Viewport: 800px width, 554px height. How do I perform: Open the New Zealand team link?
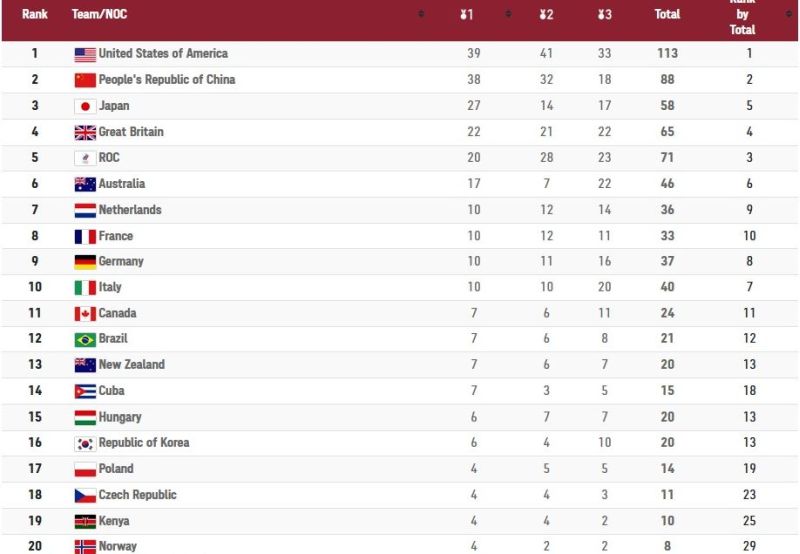pyautogui.click(x=131, y=365)
